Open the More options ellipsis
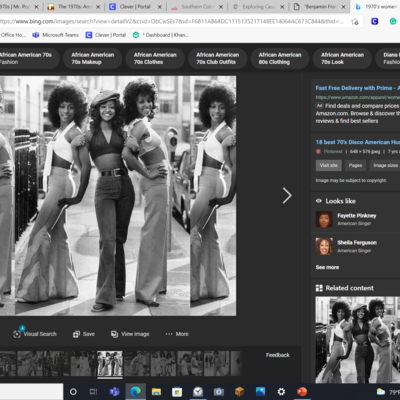400x400 pixels. click(x=169, y=334)
